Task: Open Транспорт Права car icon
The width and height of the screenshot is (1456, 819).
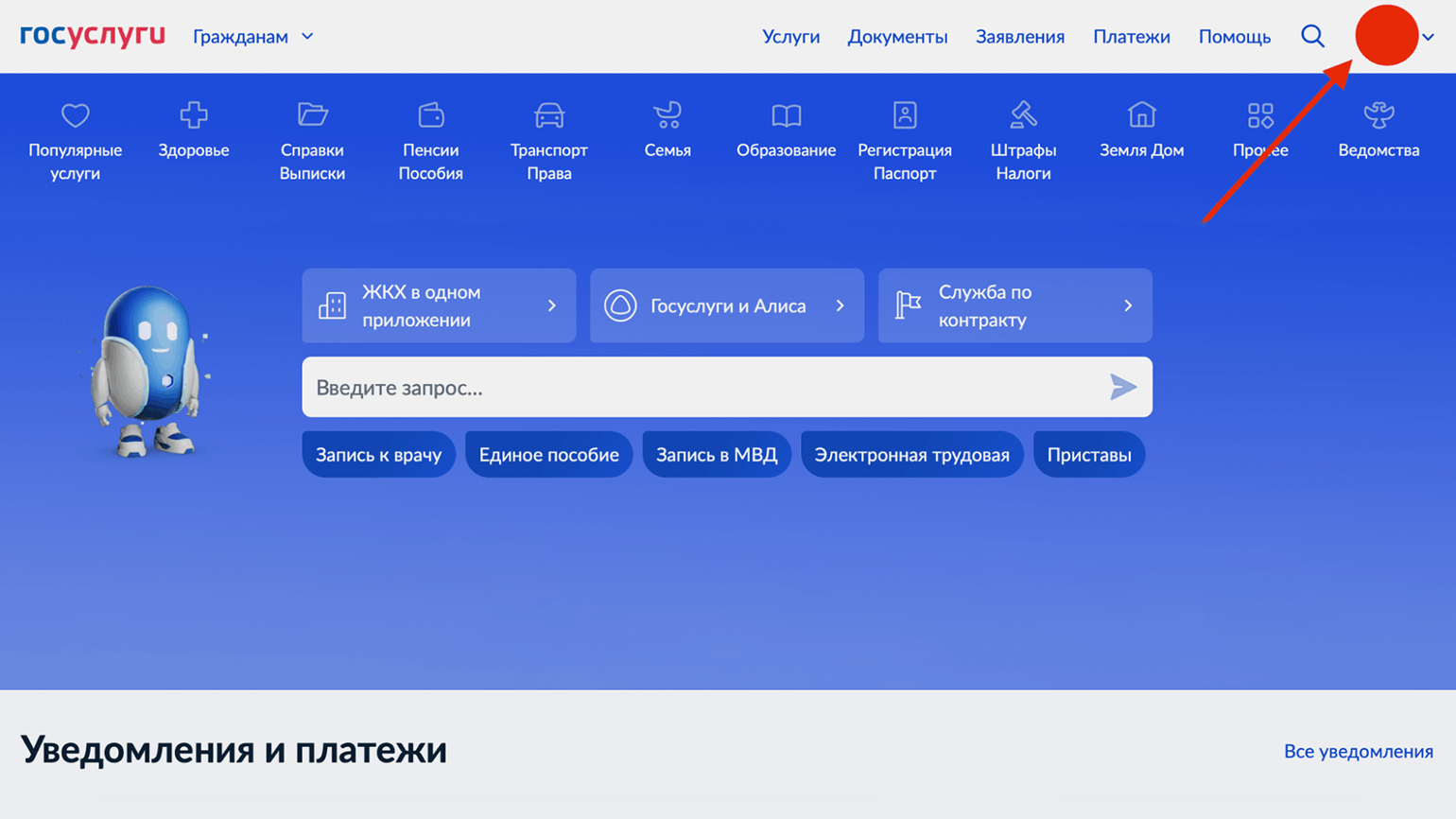Action: click(549, 115)
